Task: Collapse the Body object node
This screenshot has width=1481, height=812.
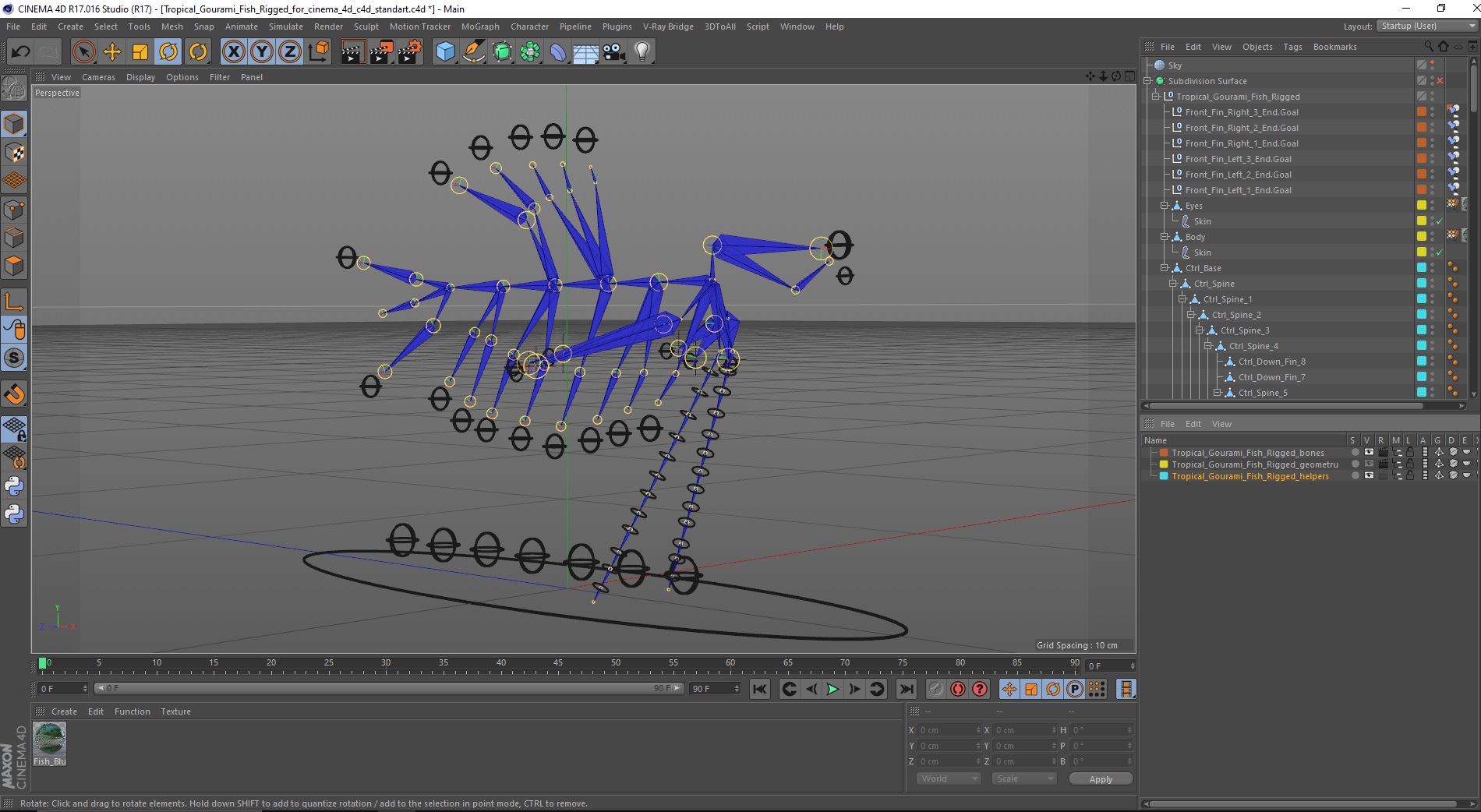Action: point(1165,236)
